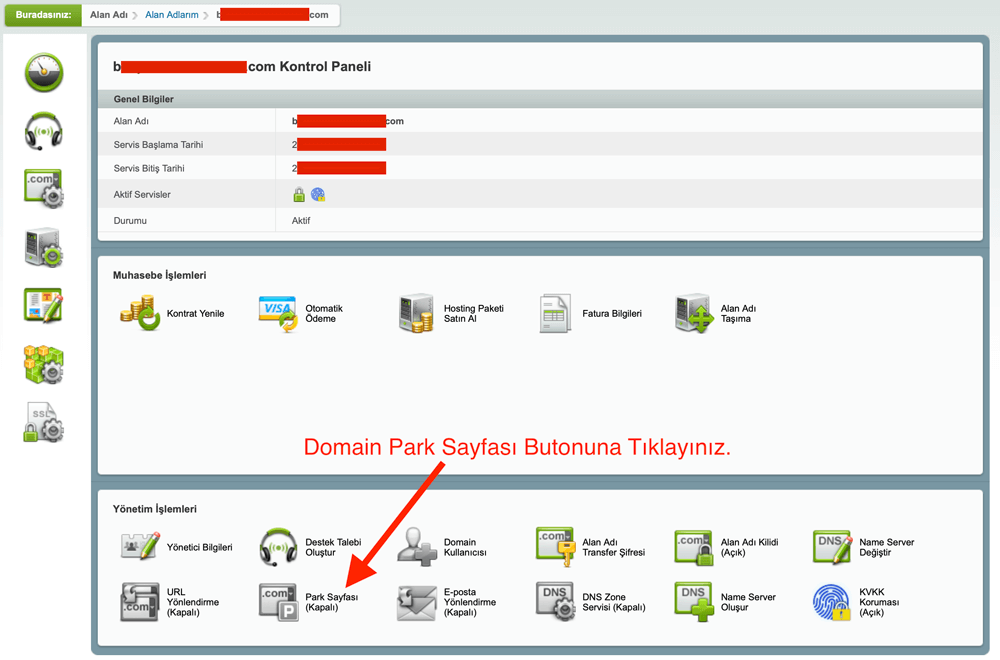Open the Destek Talebi Oluştur link
1000x660 pixels.
[x=333, y=547]
